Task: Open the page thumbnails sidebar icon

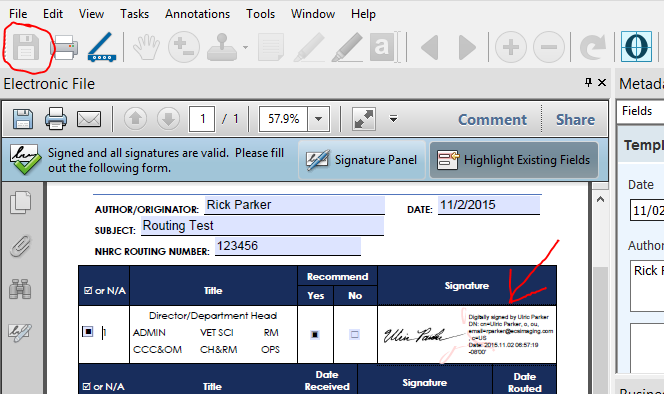Action: [20, 203]
